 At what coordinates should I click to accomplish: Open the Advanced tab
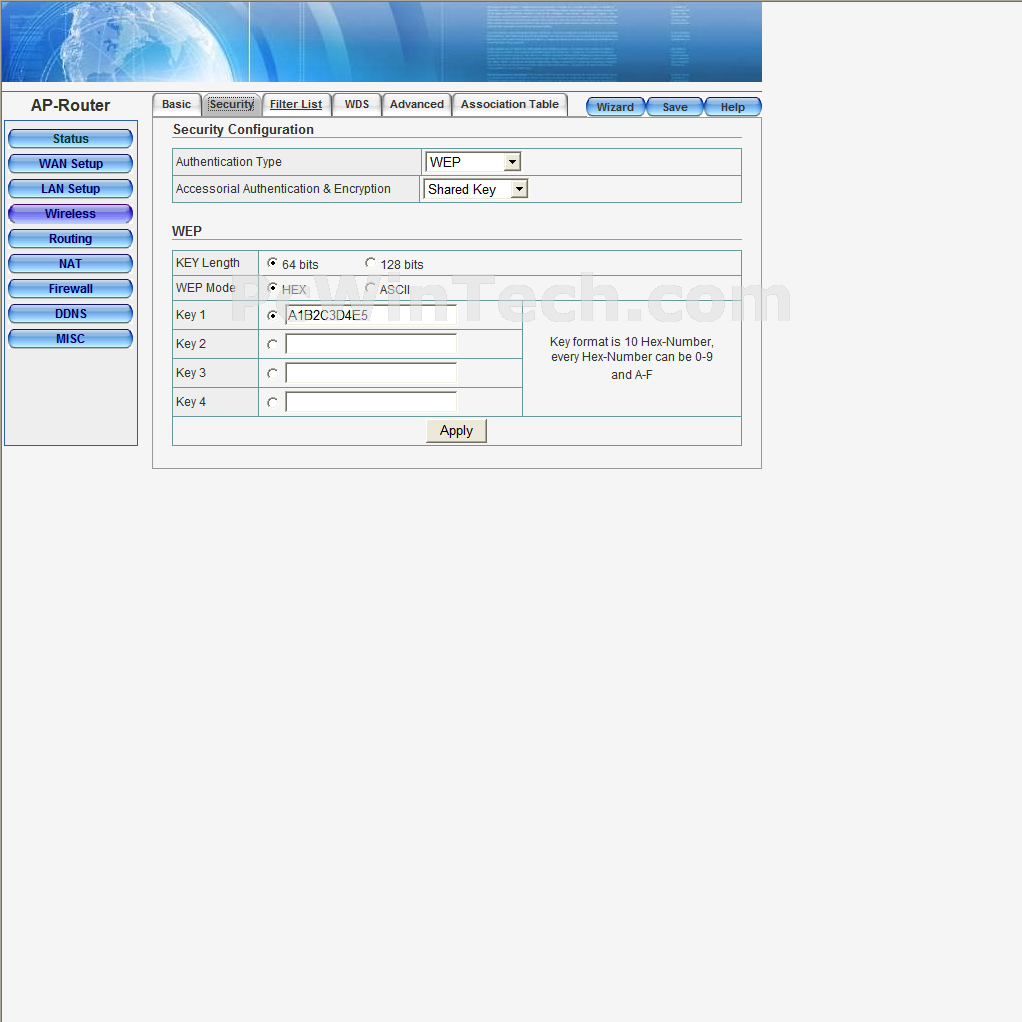(x=416, y=104)
